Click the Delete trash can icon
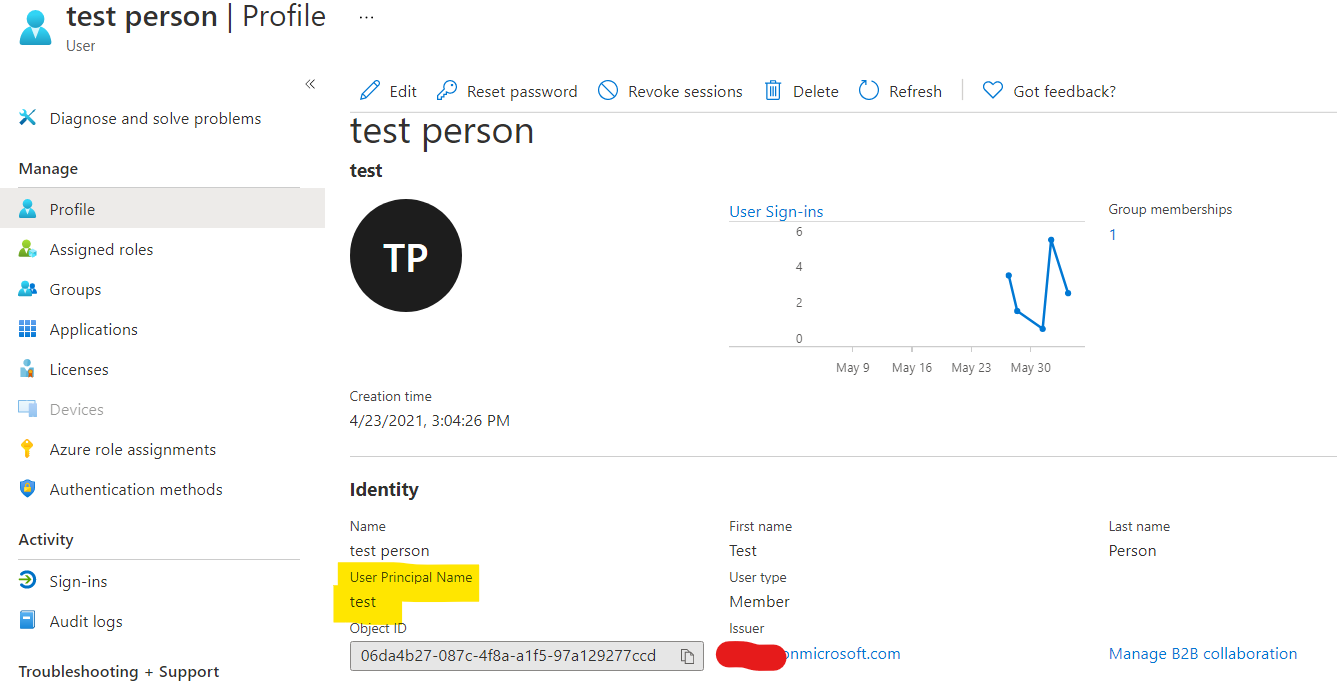Image resolution: width=1337 pixels, height=687 pixels. pyautogui.click(x=773, y=91)
